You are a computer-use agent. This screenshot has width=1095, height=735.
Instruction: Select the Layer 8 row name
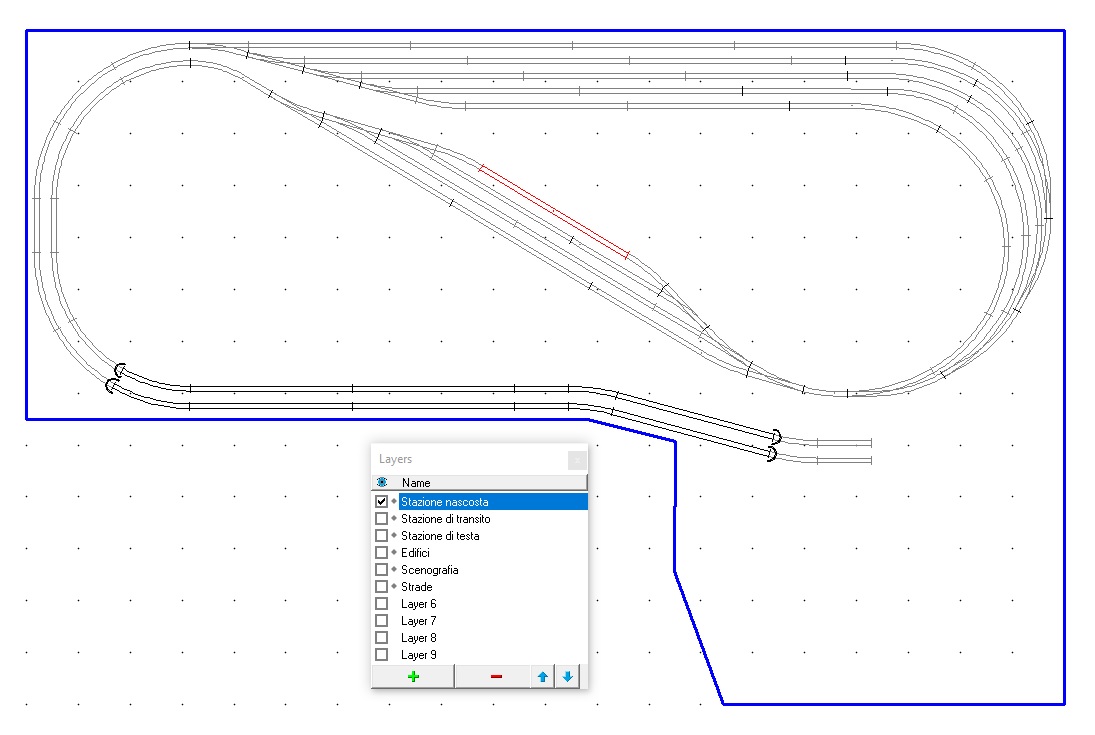(x=418, y=638)
